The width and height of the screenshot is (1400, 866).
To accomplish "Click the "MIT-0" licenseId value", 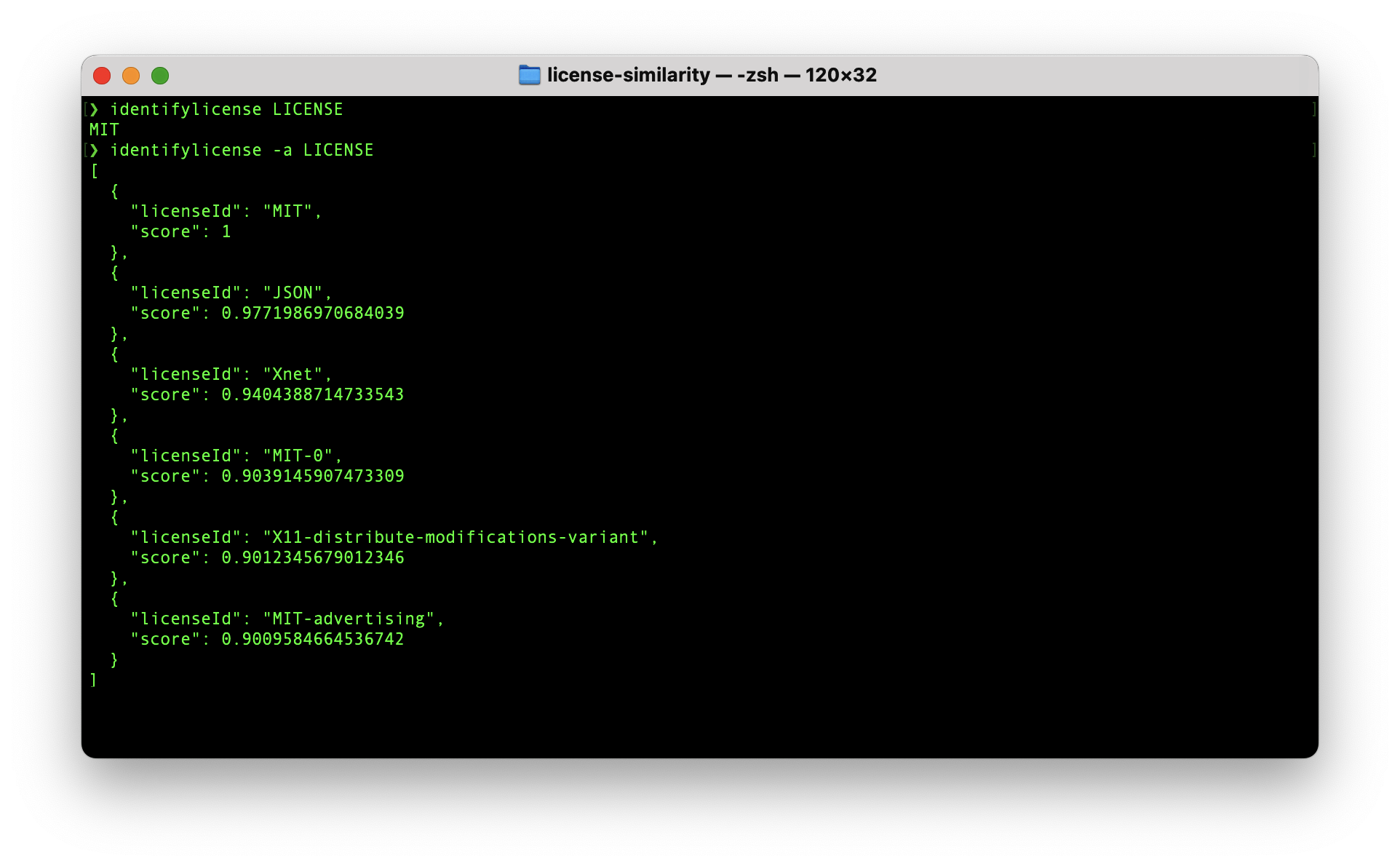I will 297,456.
